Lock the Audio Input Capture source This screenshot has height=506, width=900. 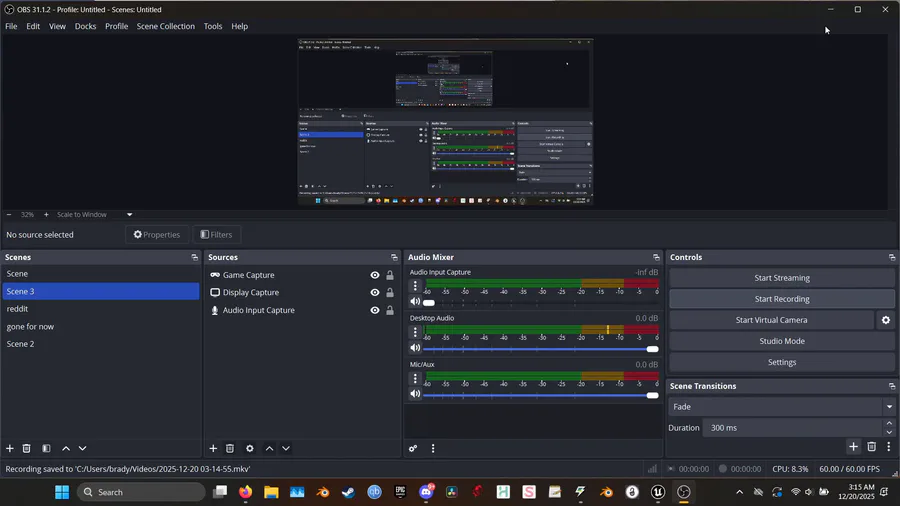coord(390,310)
